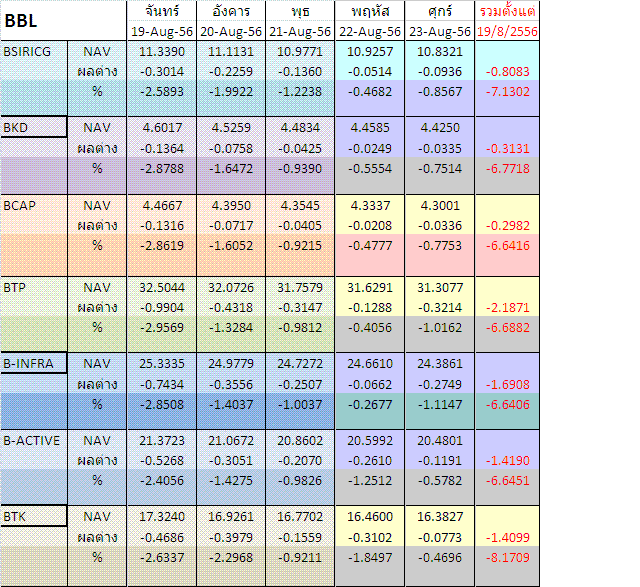The height and width of the screenshot is (587, 640).
Task: Click BTP NAV value 31.3077
Action: 440,287
